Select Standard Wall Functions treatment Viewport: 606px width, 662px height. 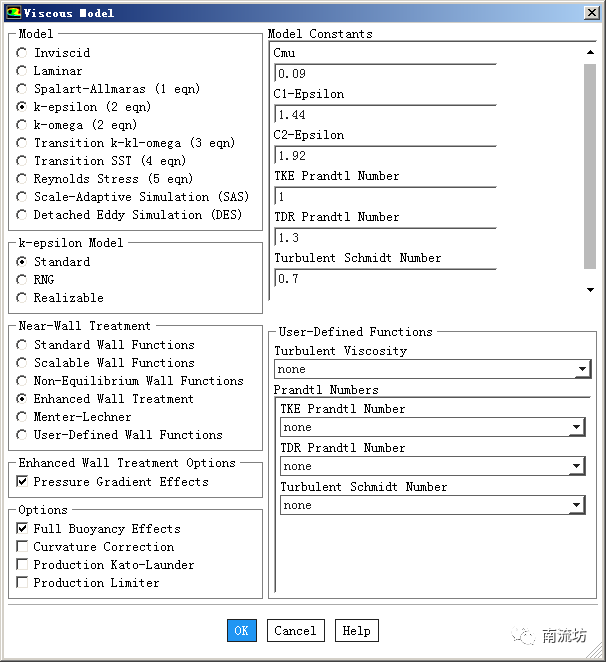point(22,345)
